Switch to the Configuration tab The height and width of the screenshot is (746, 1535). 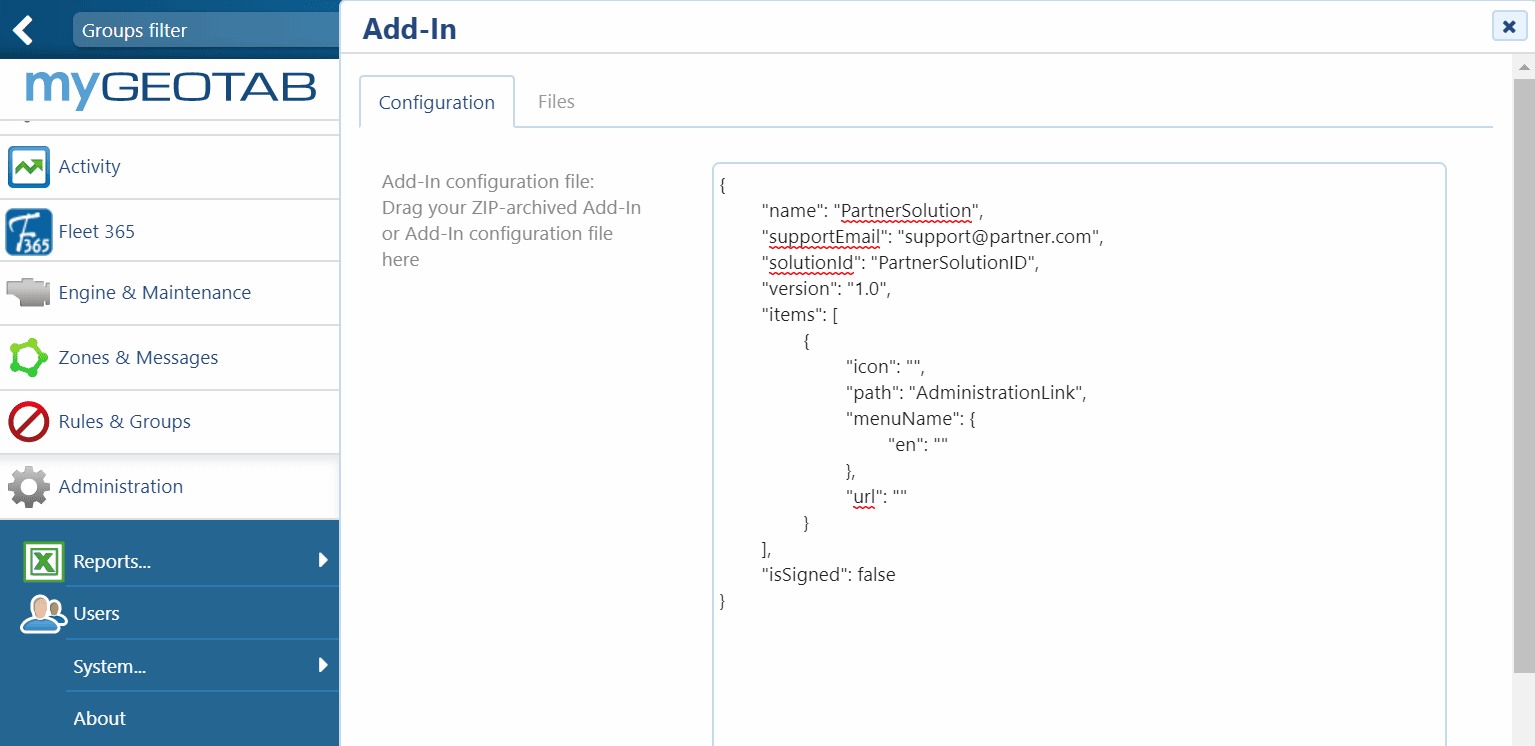click(x=437, y=102)
